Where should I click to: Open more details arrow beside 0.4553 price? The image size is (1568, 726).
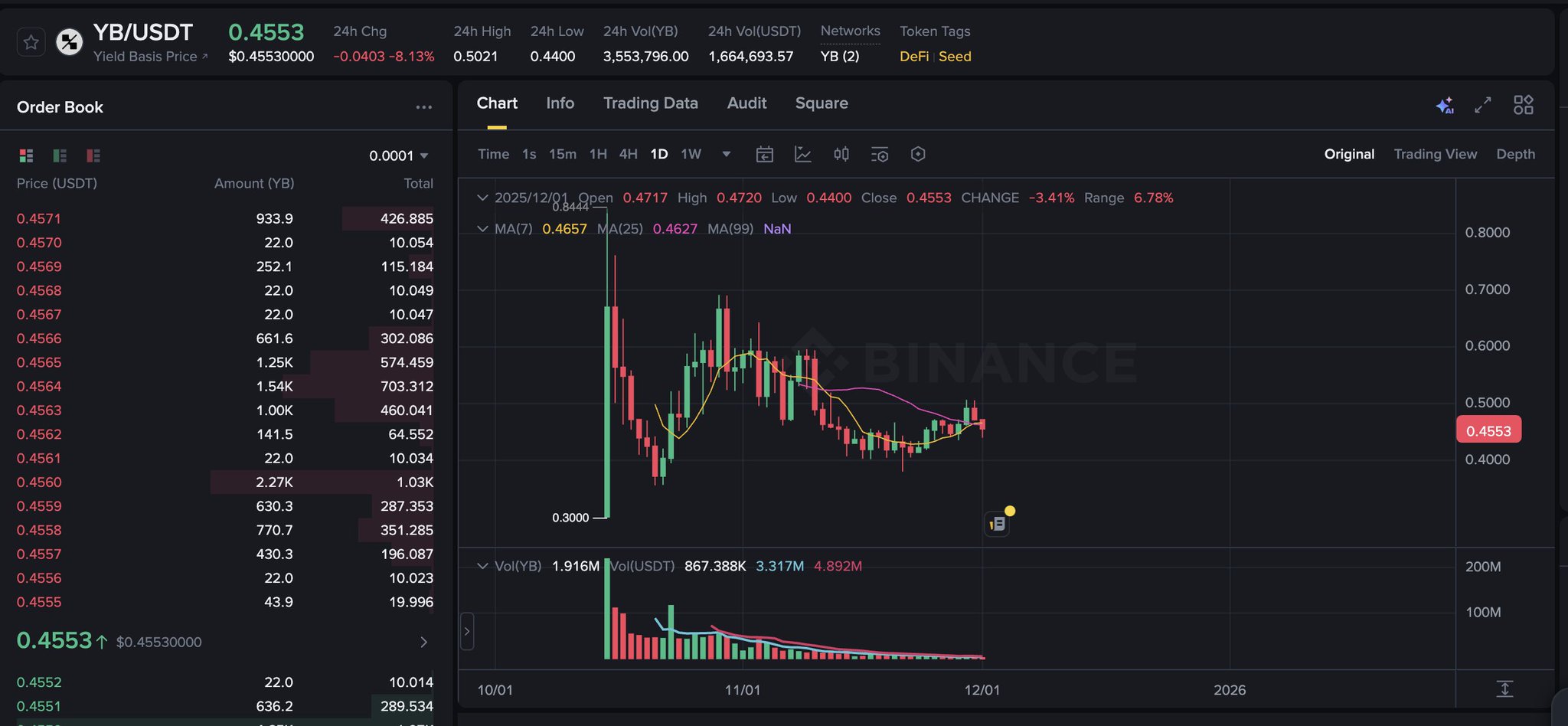(x=423, y=642)
